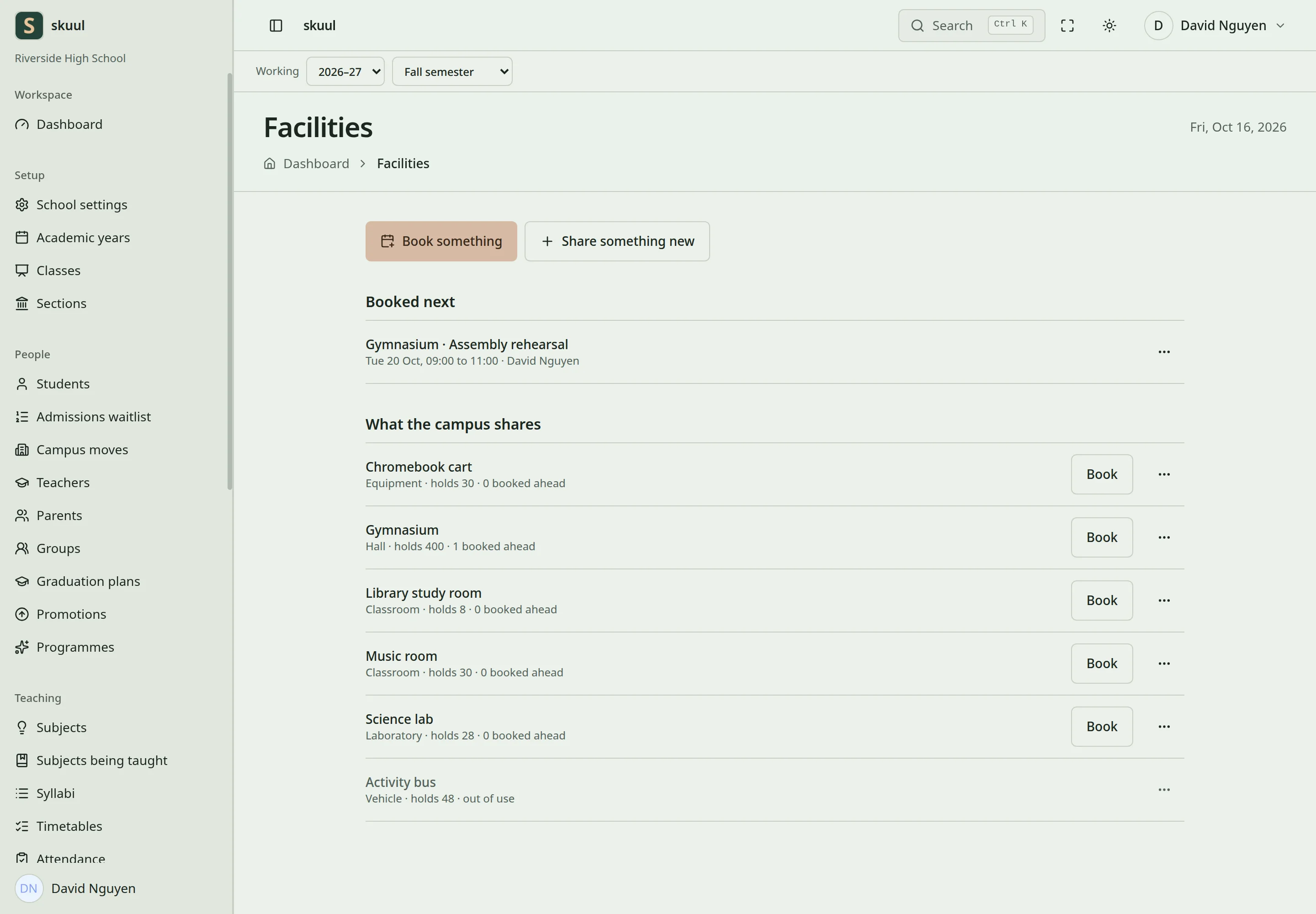Open Admissions waitlist in the sidebar
Image resolution: width=1316 pixels, height=914 pixels.
[x=93, y=416]
